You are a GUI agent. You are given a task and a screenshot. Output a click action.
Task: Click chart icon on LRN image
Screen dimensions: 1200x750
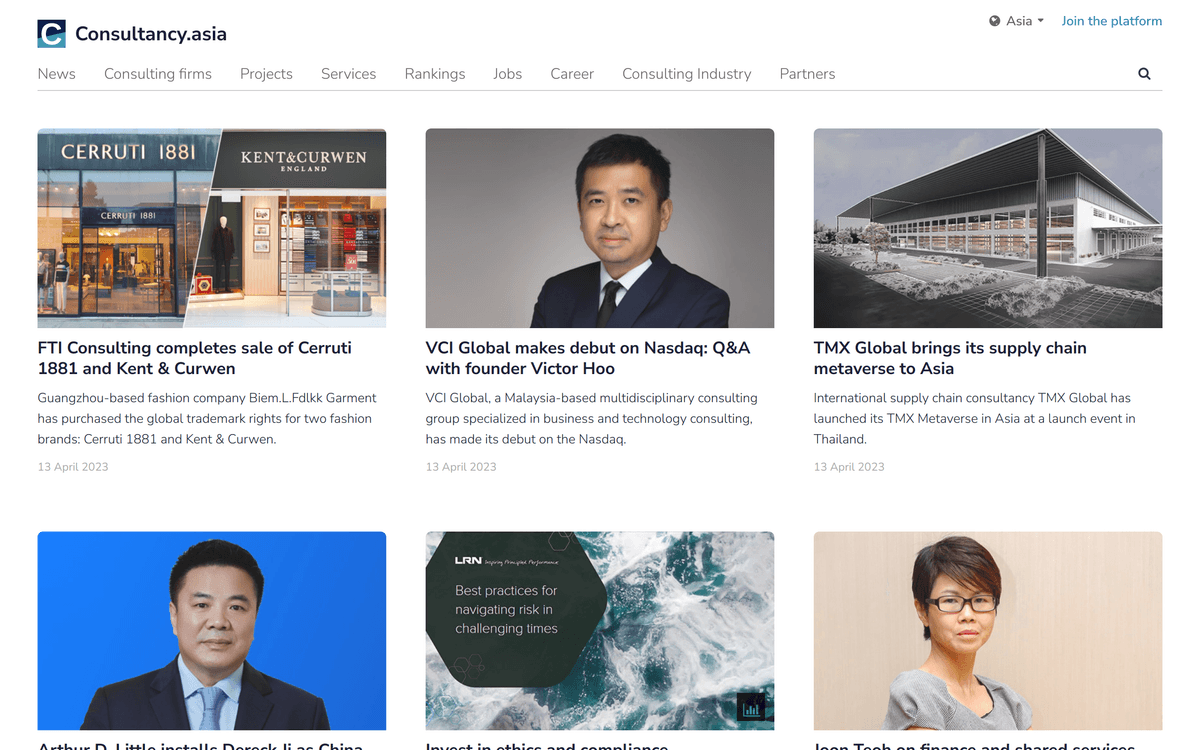coord(751,707)
